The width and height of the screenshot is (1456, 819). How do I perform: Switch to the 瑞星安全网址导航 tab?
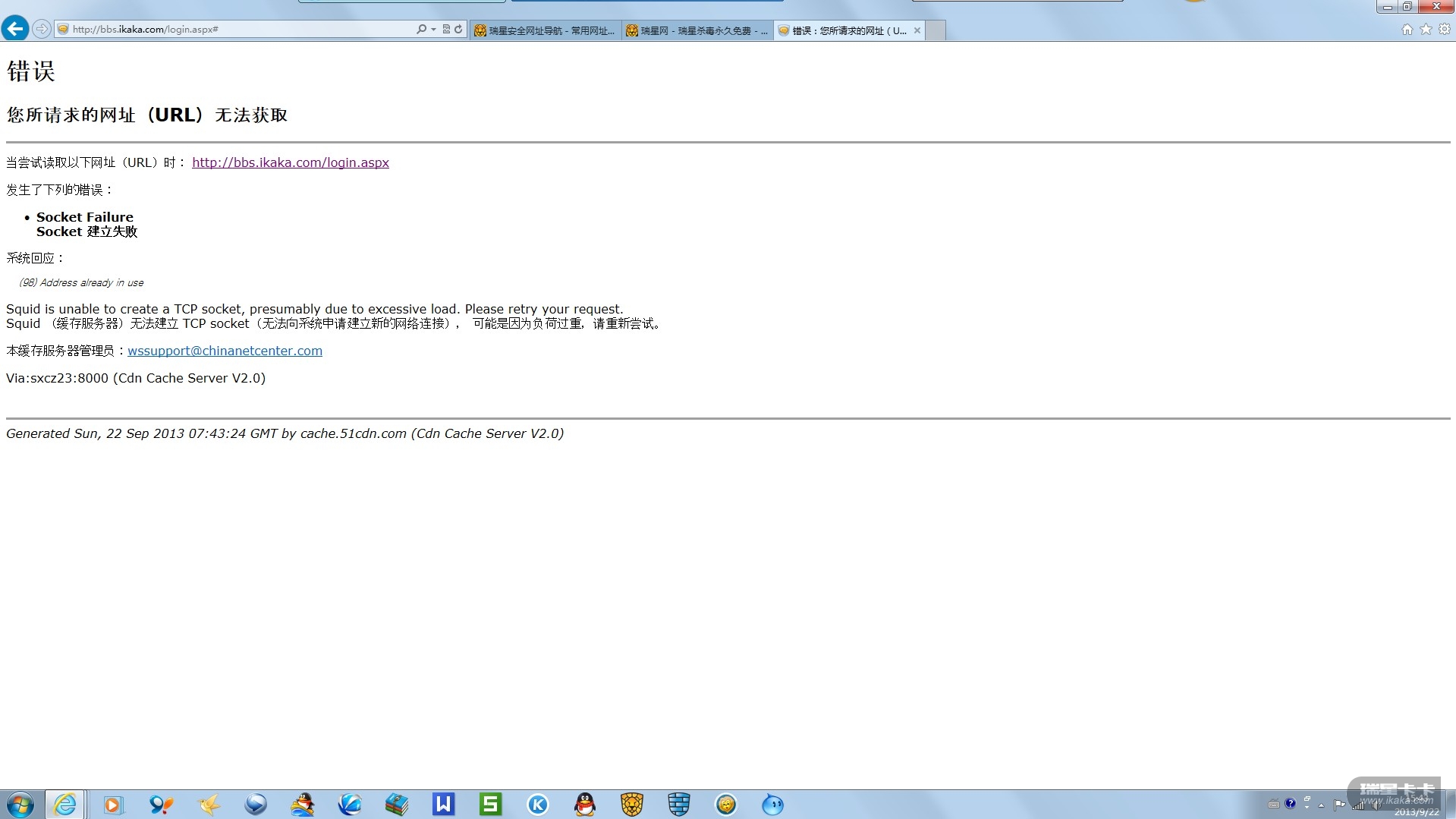[546, 30]
